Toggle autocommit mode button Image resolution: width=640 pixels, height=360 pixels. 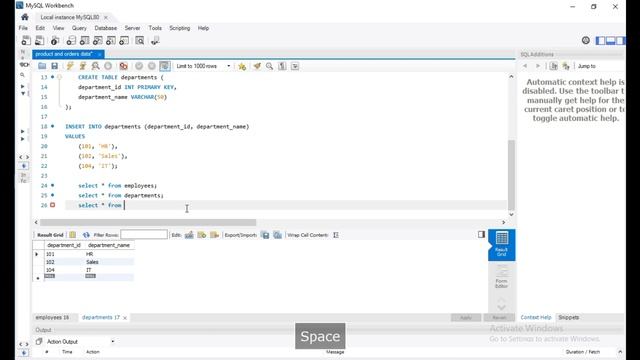tap(165, 66)
